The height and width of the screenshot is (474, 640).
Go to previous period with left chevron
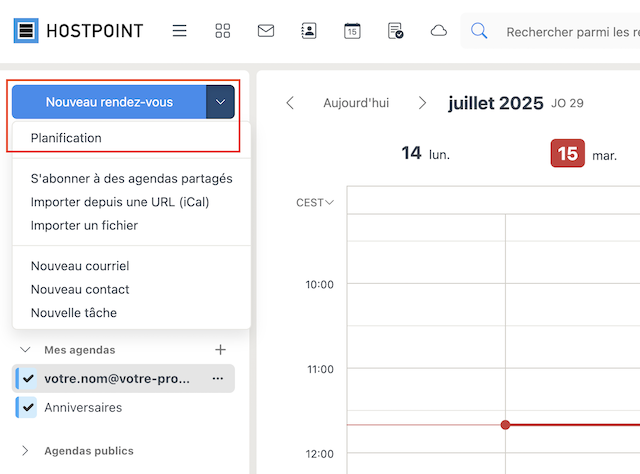click(290, 103)
